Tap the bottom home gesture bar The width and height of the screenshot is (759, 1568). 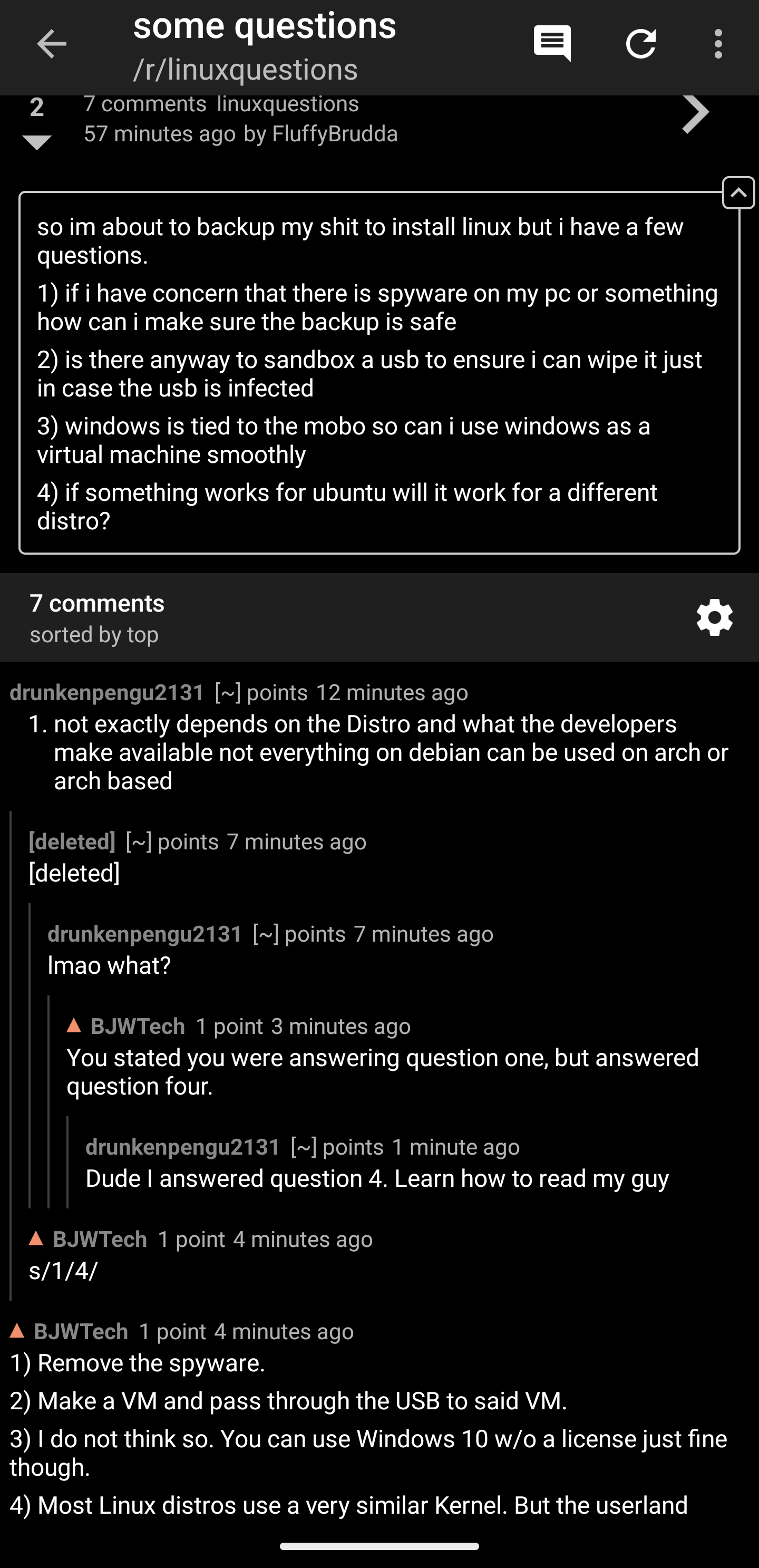pos(379,1546)
